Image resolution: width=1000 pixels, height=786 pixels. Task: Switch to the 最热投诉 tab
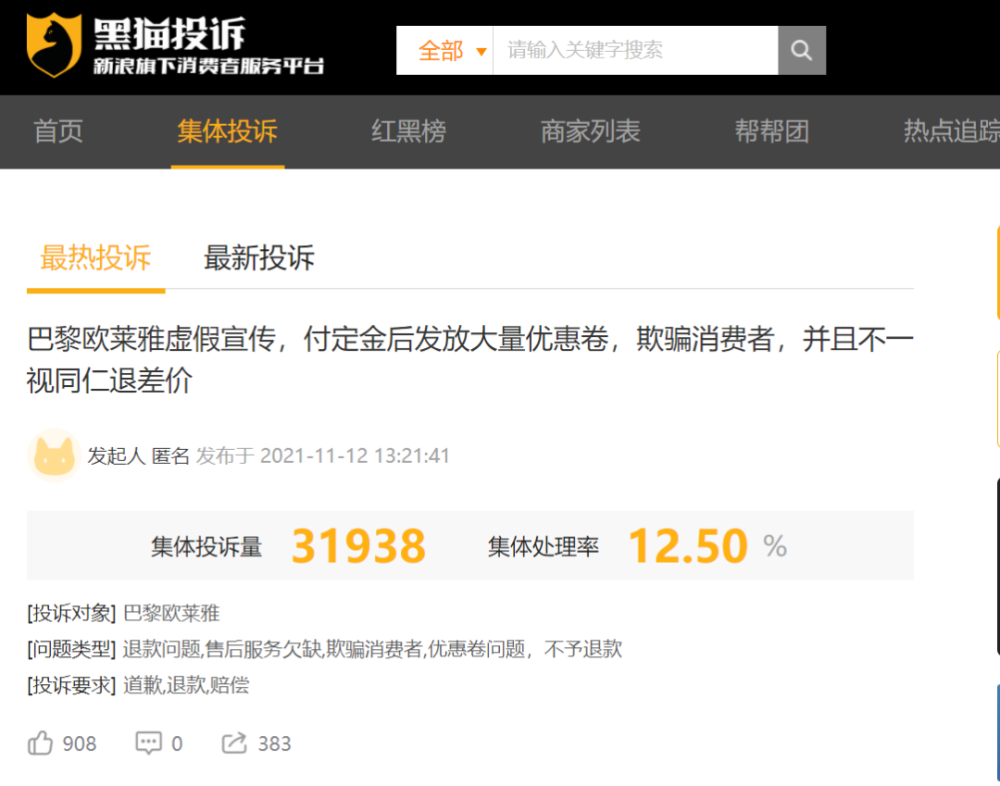[96, 258]
